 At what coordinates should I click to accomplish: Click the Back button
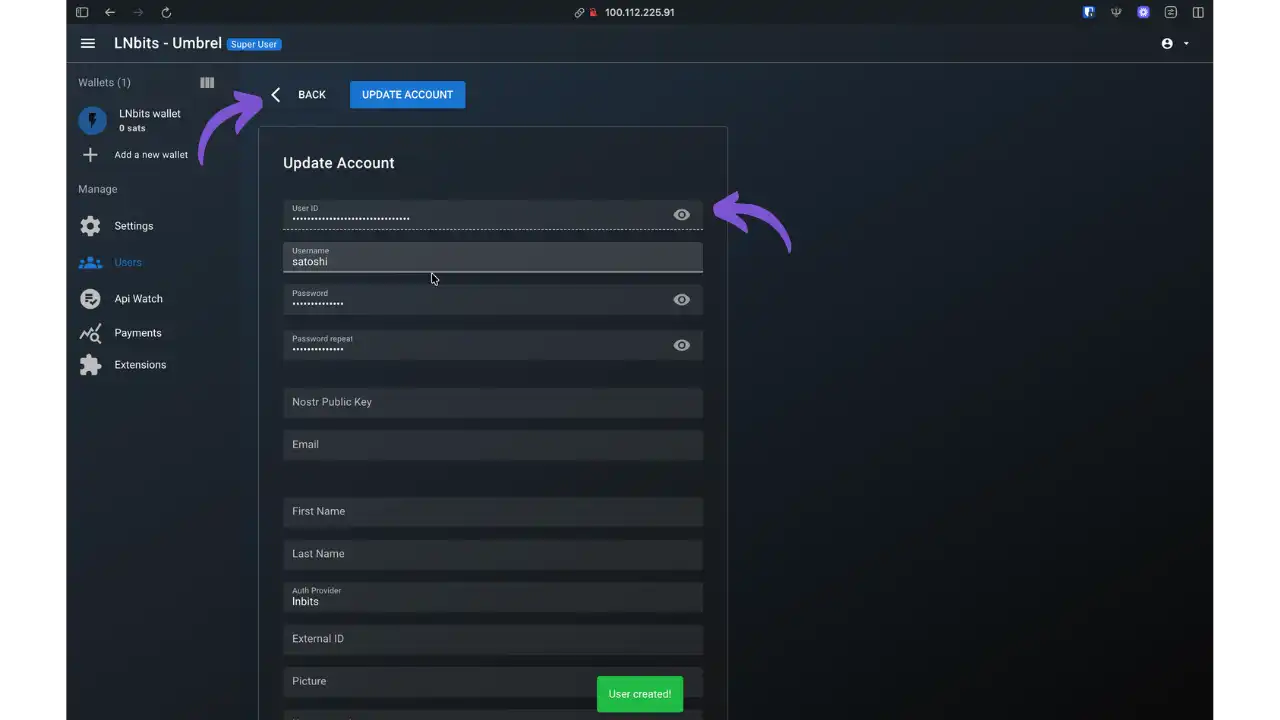click(x=299, y=95)
